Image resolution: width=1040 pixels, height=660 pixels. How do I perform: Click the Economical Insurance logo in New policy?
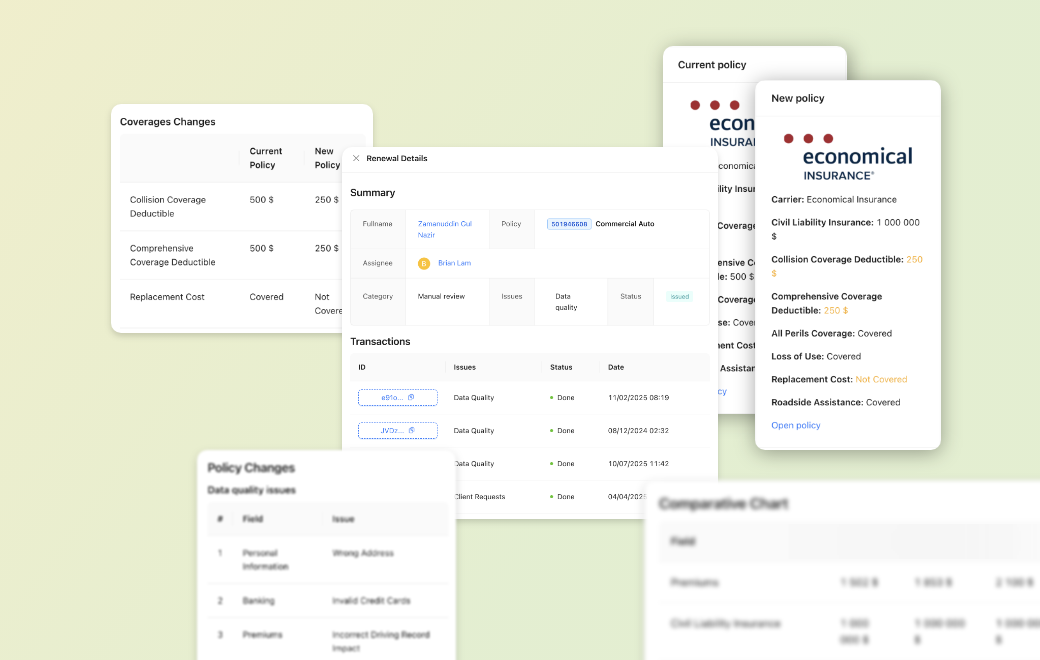848,157
